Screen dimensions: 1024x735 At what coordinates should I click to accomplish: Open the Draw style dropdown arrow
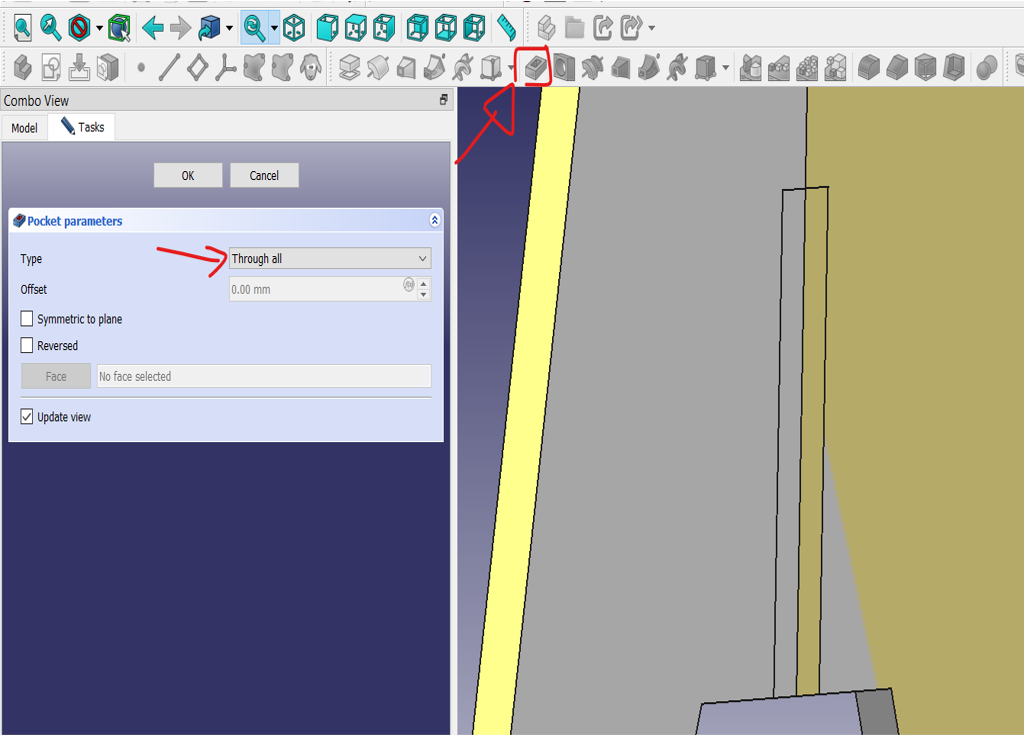click(x=99, y=28)
